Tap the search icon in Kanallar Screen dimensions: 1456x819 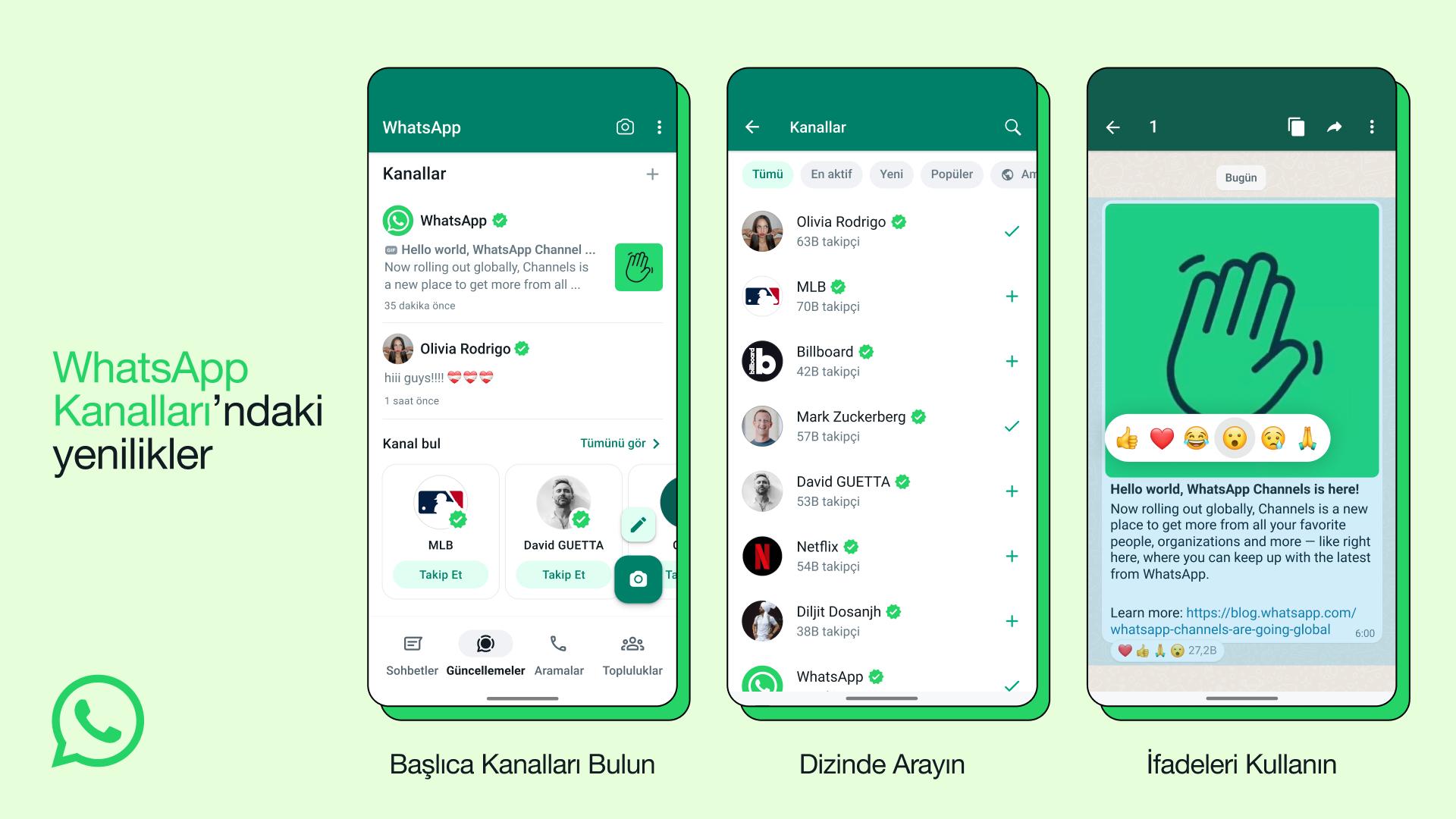pos(1012,128)
